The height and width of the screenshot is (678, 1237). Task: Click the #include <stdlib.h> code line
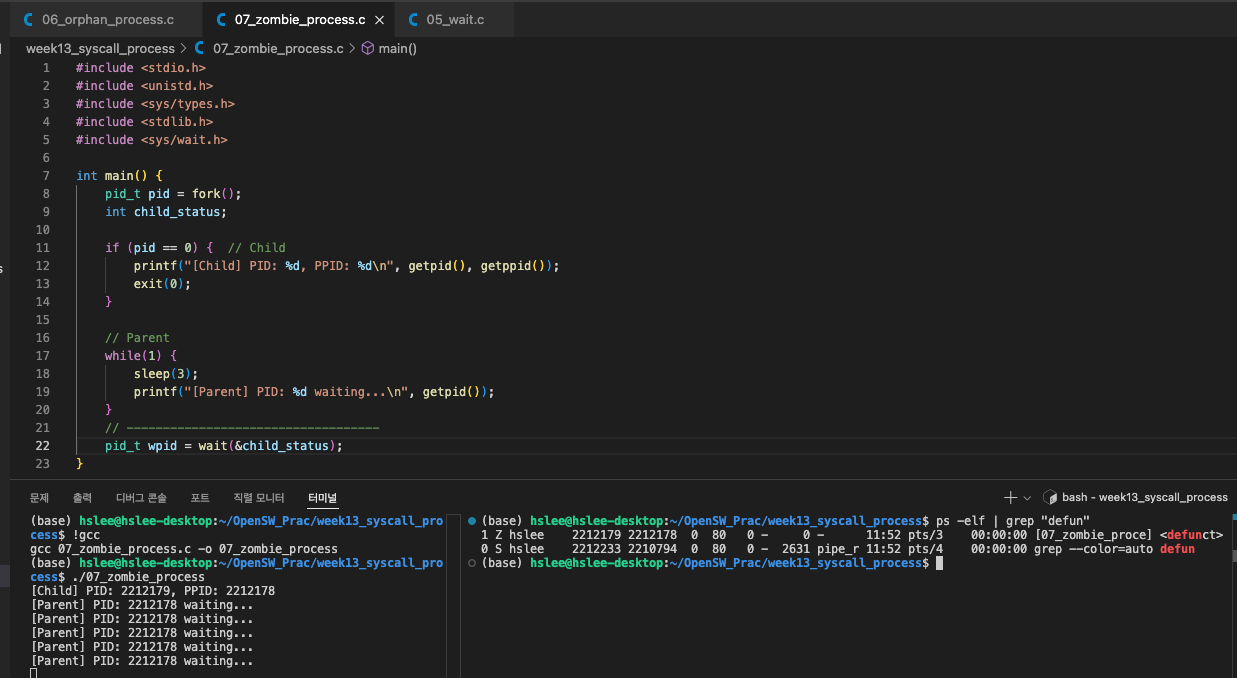pyautogui.click(x=144, y=122)
